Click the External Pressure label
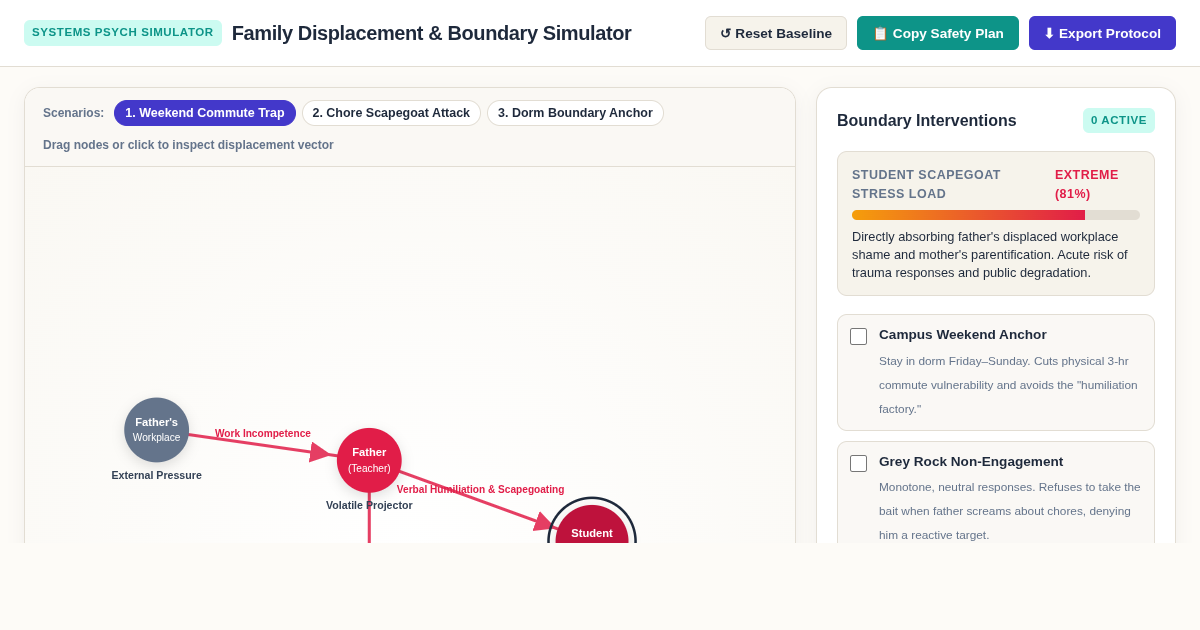This screenshot has height=630, width=1200. (x=157, y=475)
